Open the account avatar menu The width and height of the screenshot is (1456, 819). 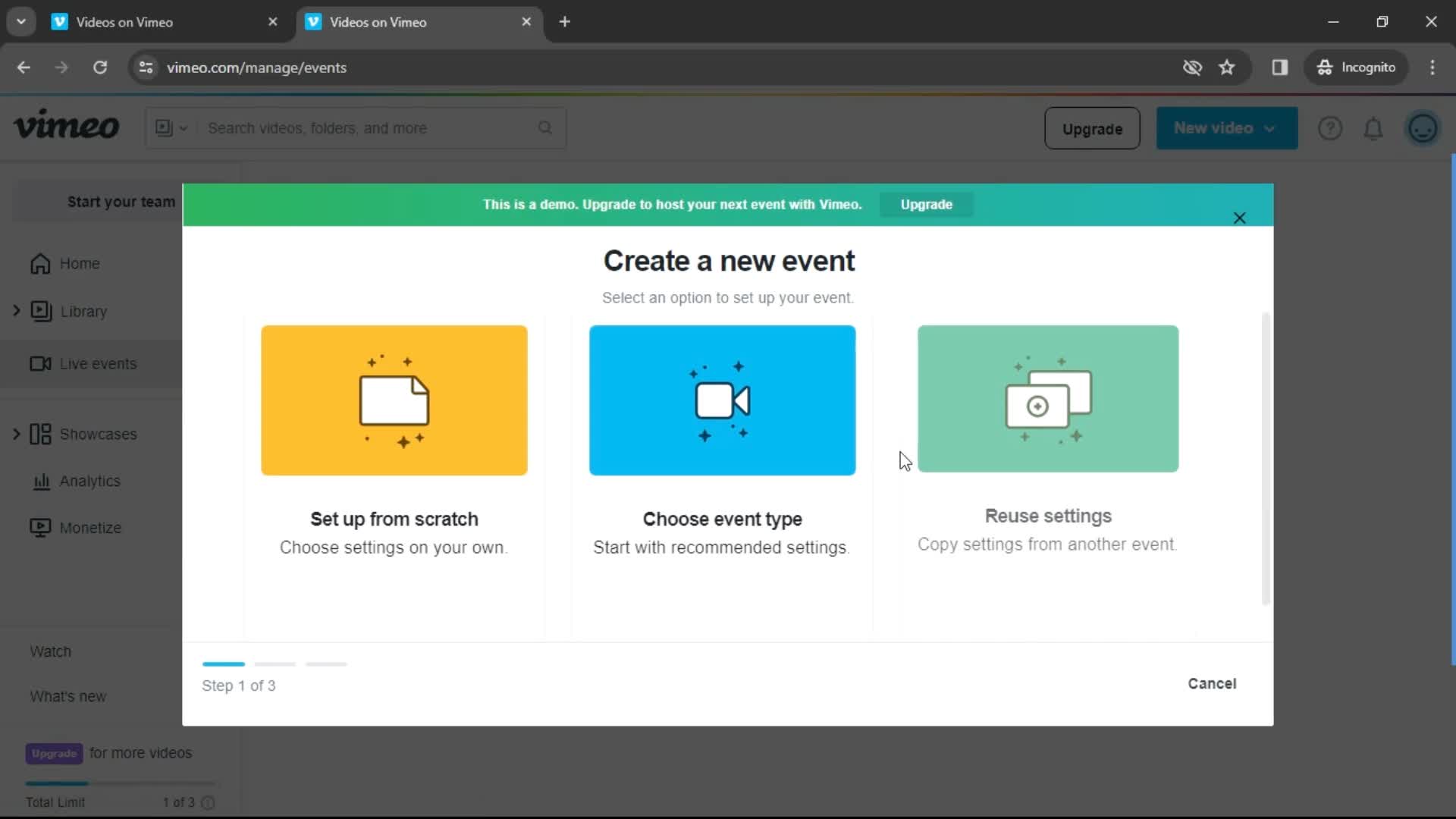tap(1423, 128)
